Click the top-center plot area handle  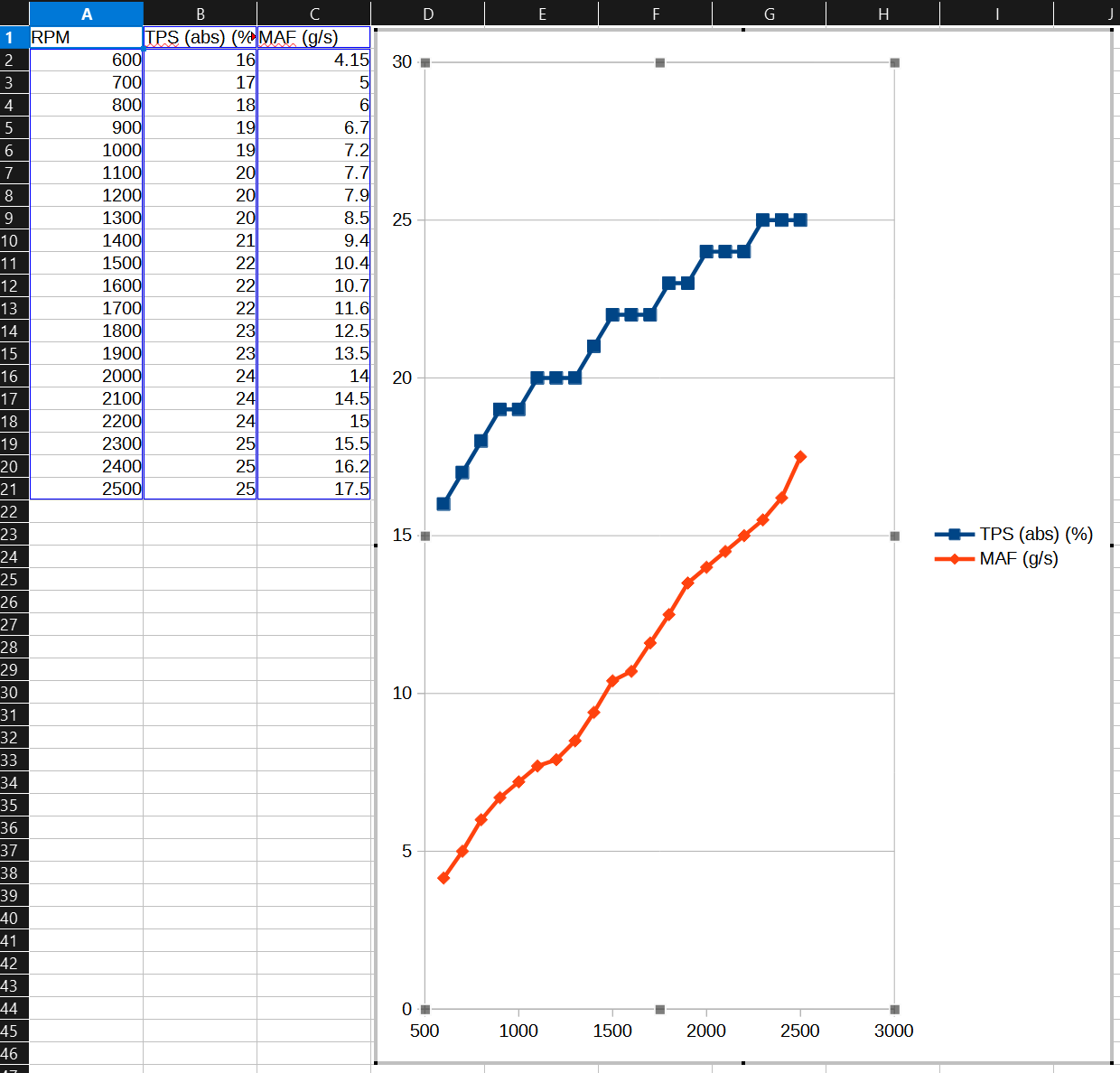[660, 62]
